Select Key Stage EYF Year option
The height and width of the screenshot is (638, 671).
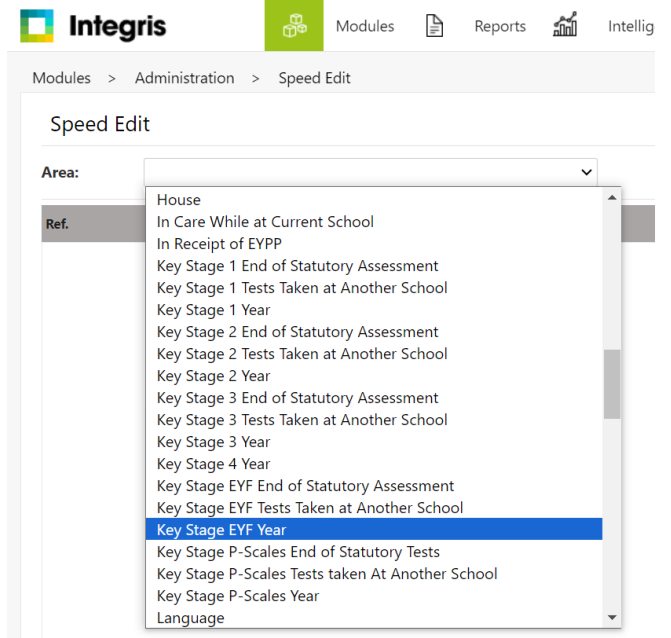coord(221,530)
